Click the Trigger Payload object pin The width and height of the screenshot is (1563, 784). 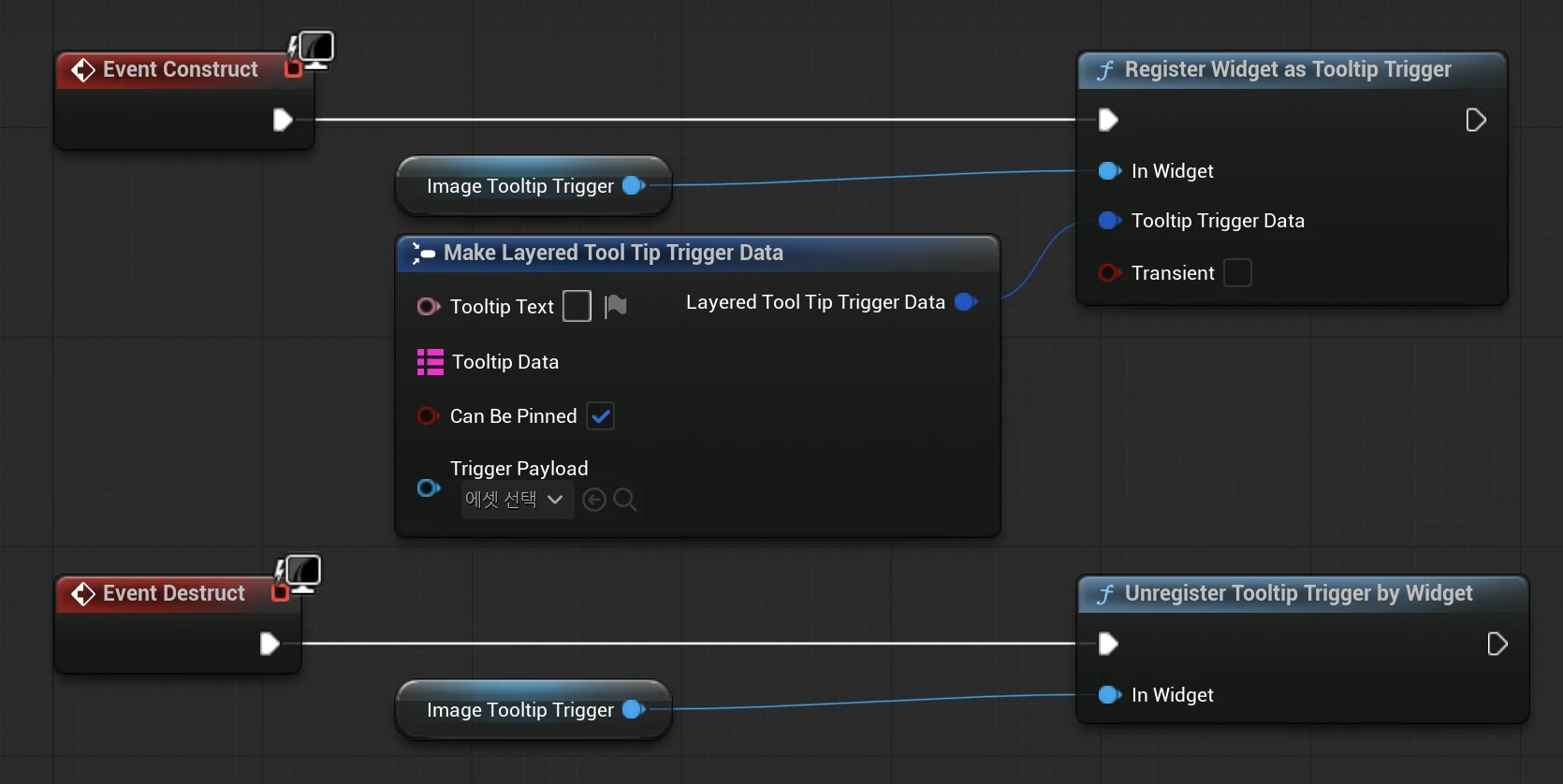(x=429, y=487)
